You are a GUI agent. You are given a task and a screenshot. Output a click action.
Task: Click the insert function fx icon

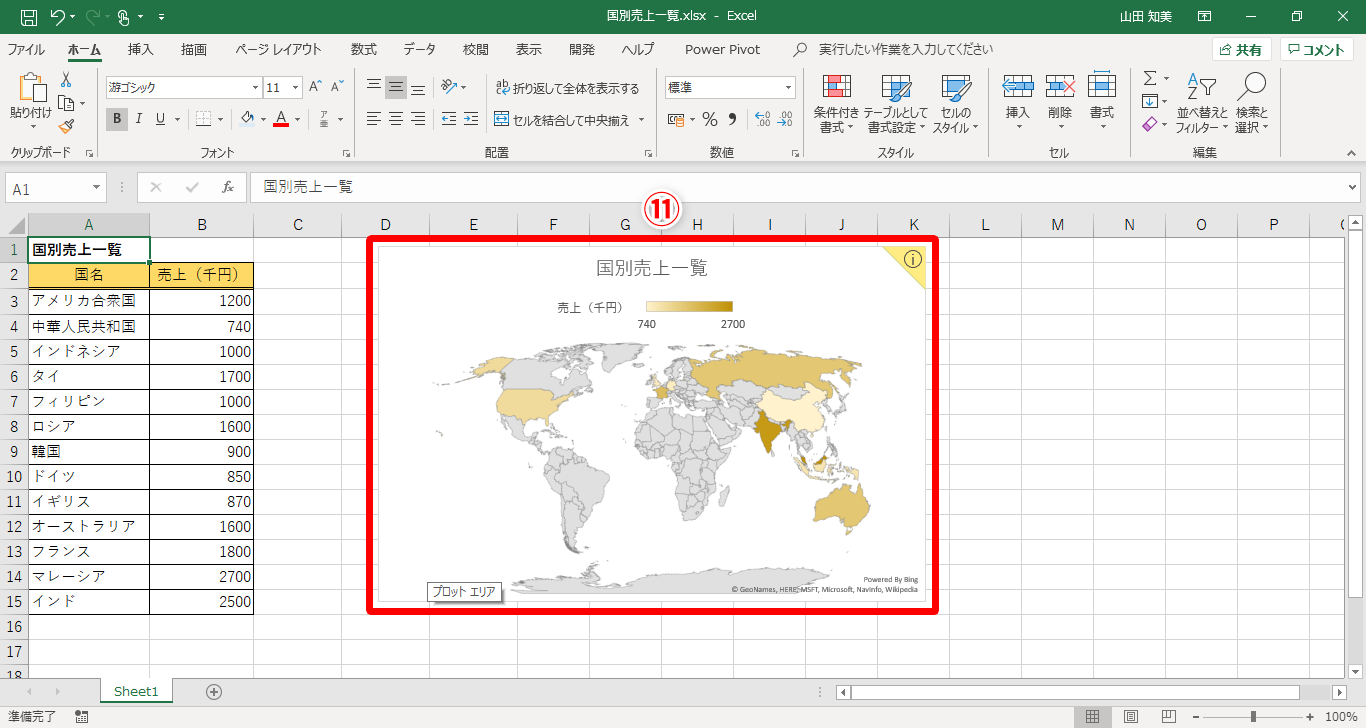[x=228, y=187]
